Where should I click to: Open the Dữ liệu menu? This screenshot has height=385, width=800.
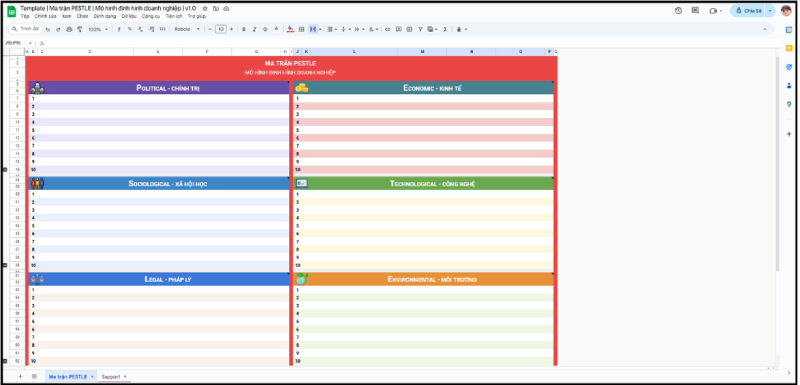pyautogui.click(x=129, y=16)
